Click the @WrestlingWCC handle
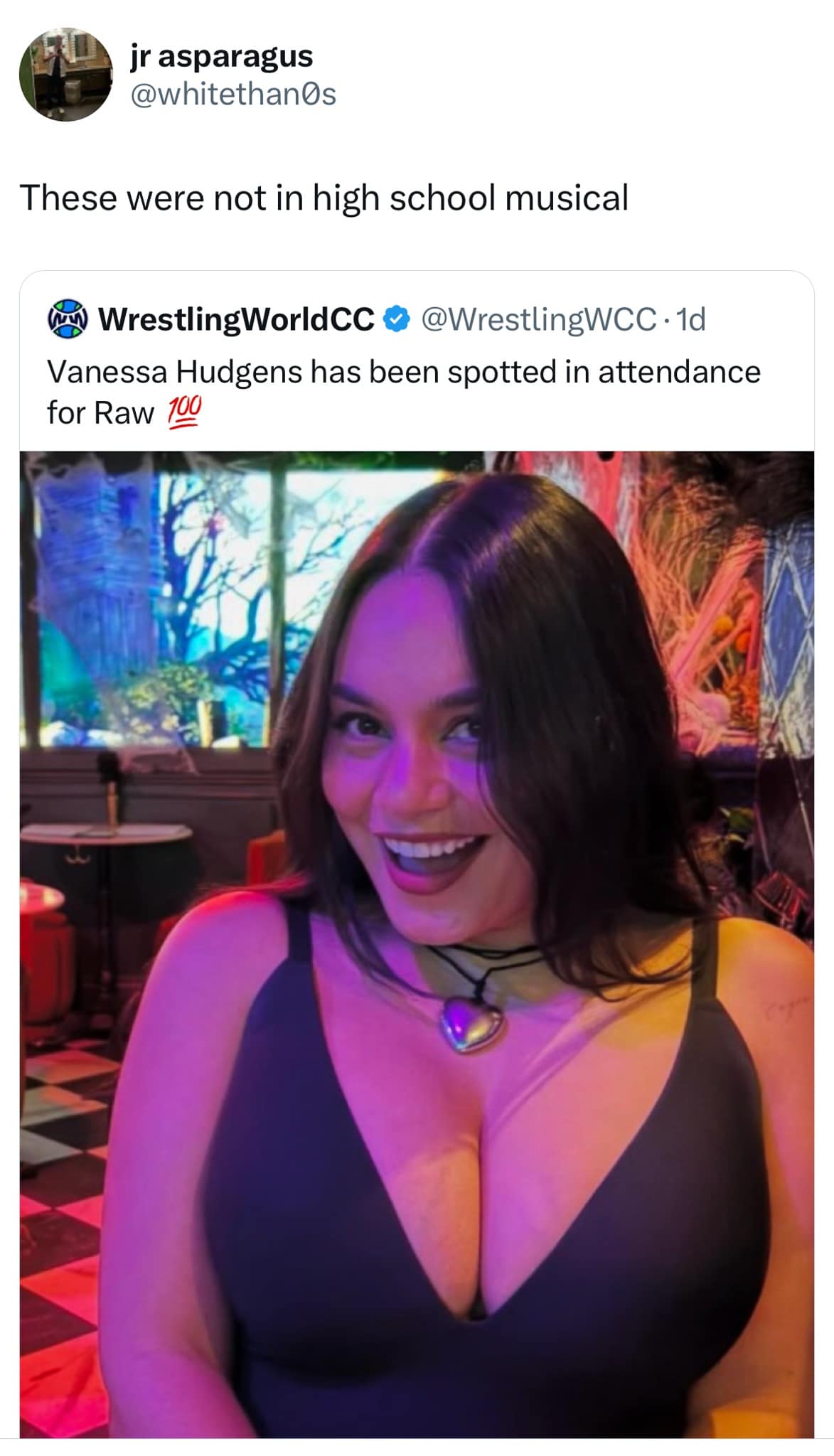This screenshot has height=1456, width=834. [x=539, y=320]
